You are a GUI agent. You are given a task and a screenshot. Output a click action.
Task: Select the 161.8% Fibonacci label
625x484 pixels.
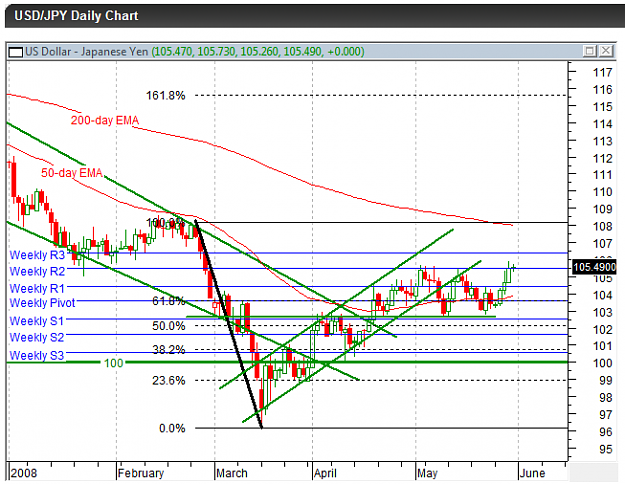[x=166, y=96]
